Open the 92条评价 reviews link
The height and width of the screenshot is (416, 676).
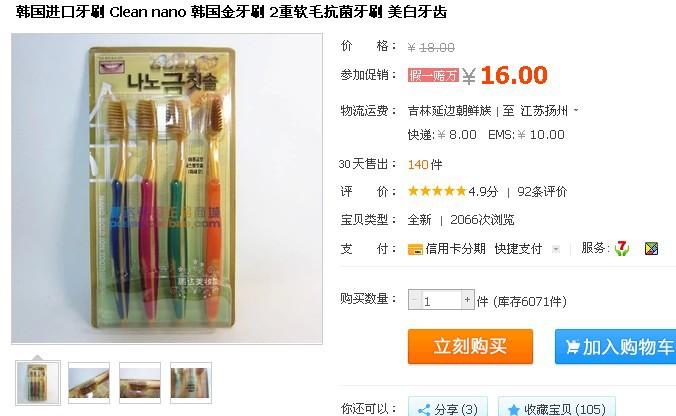[542, 191]
